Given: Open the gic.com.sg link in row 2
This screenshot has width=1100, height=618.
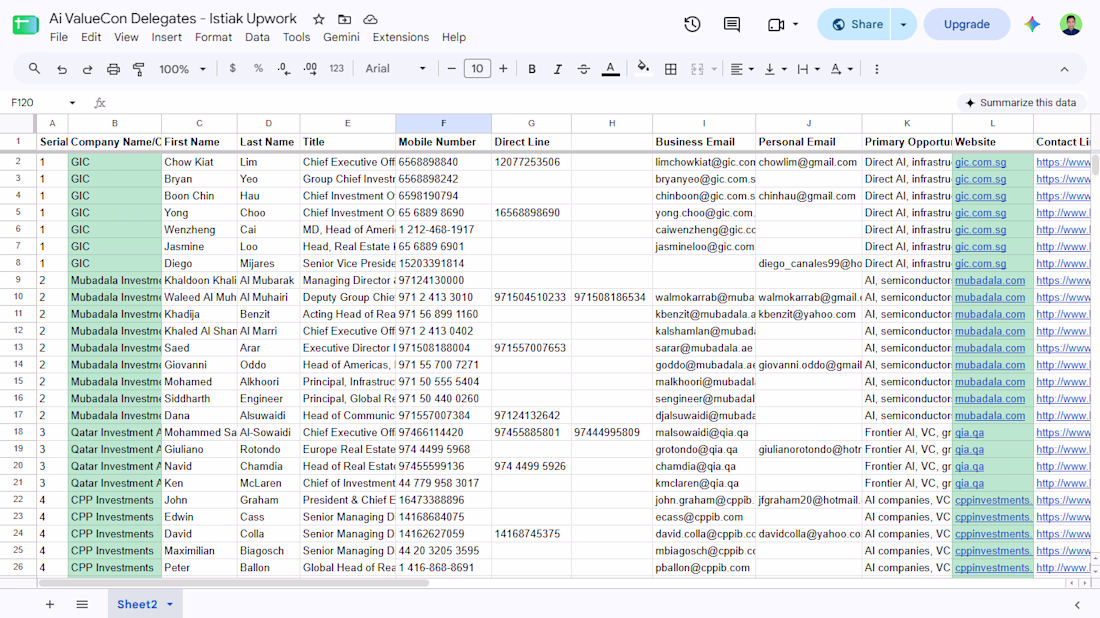Looking at the screenshot, I should pos(980,162).
